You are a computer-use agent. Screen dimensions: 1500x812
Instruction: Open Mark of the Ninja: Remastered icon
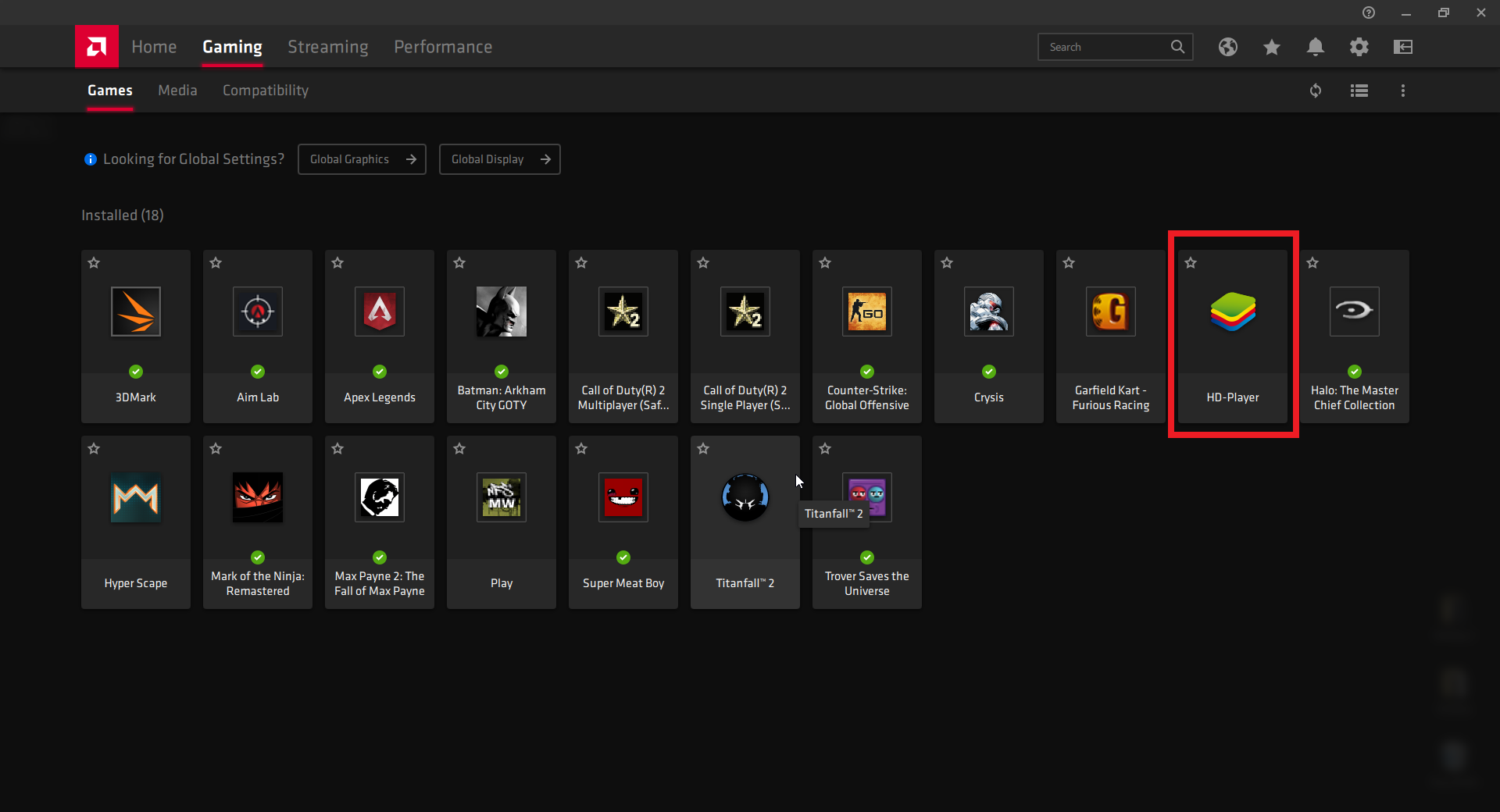(258, 497)
